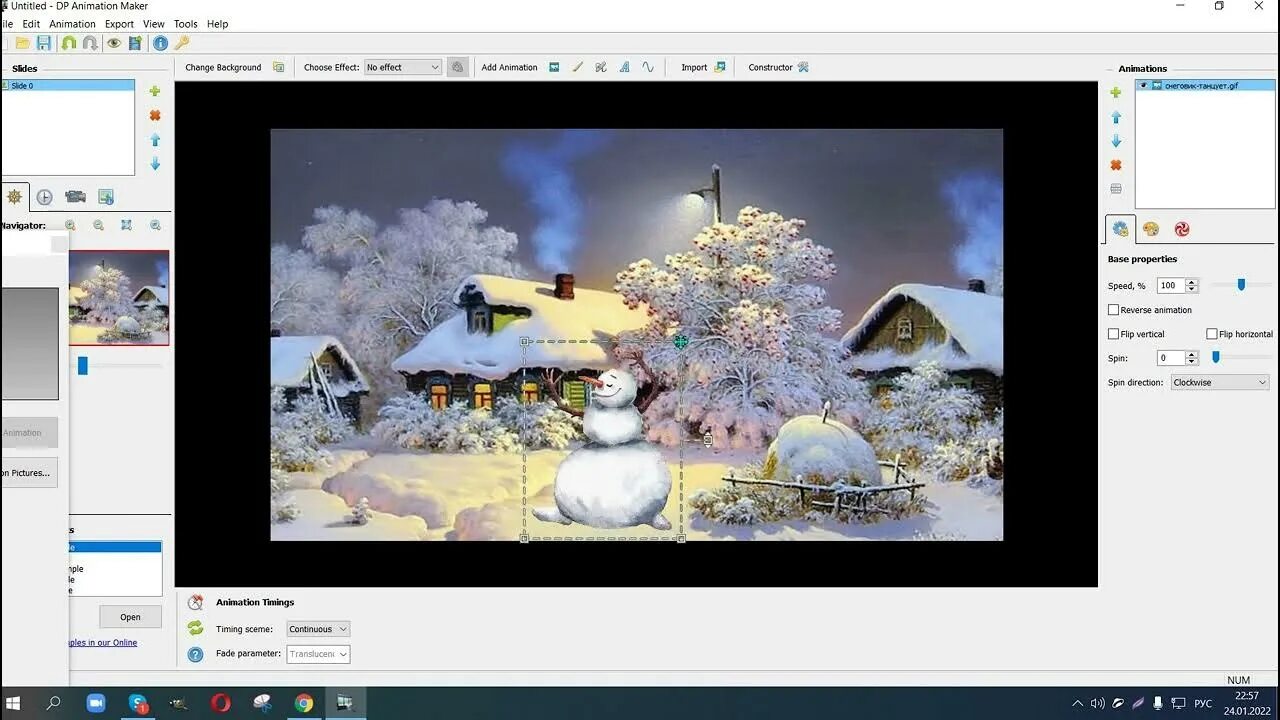Open the Help menu

217,24
